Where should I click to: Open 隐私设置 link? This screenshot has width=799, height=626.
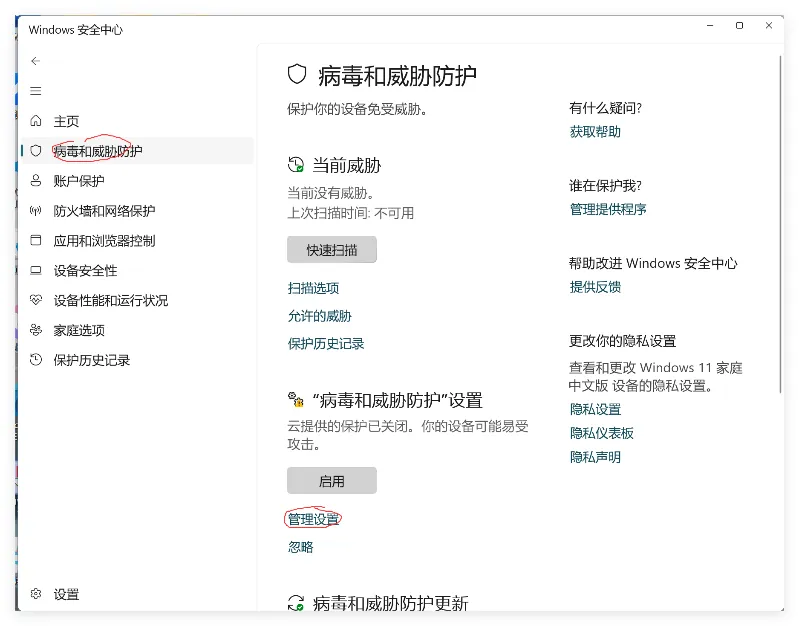595,409
